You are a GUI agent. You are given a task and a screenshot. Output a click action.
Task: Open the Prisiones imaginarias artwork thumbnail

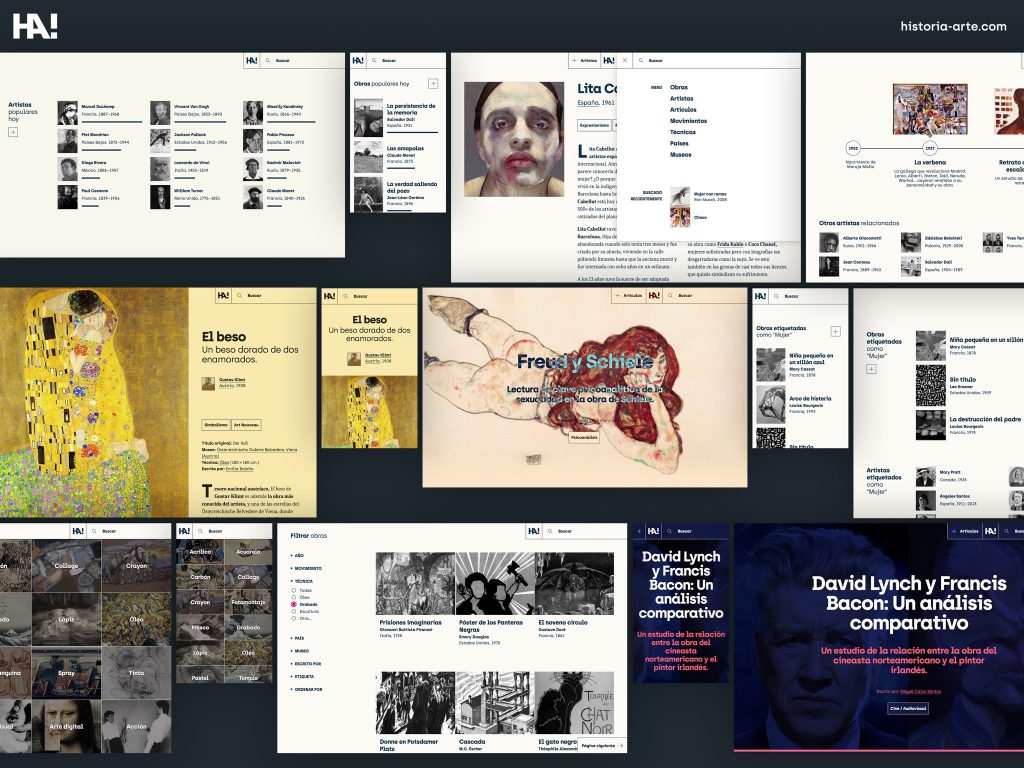coord(415,584)
